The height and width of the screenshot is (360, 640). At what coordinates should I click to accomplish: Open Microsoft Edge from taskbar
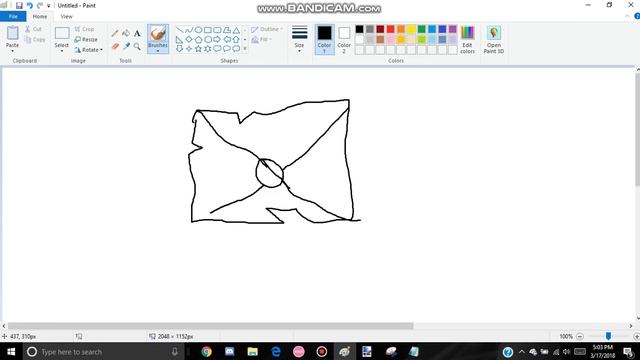click(x=276, y=351)
